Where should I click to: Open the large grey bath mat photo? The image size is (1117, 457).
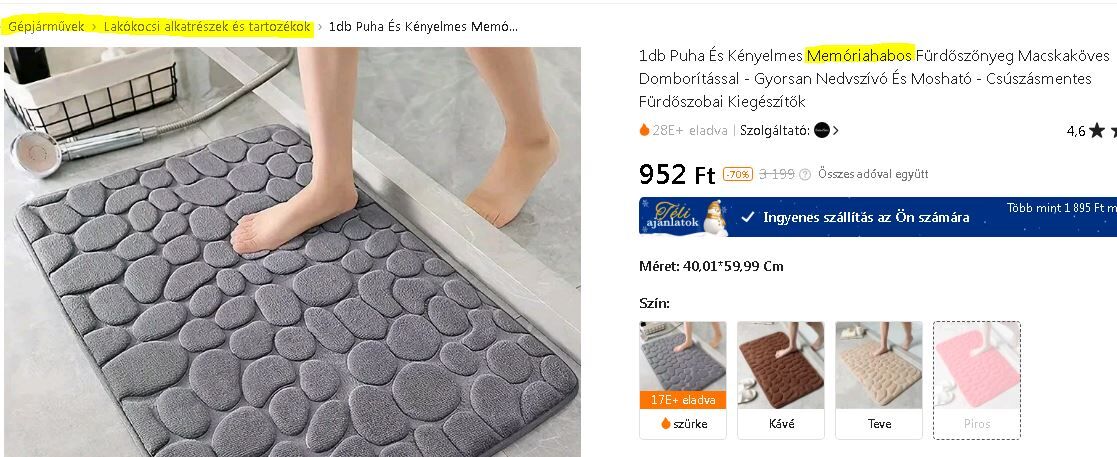(292, 252)
